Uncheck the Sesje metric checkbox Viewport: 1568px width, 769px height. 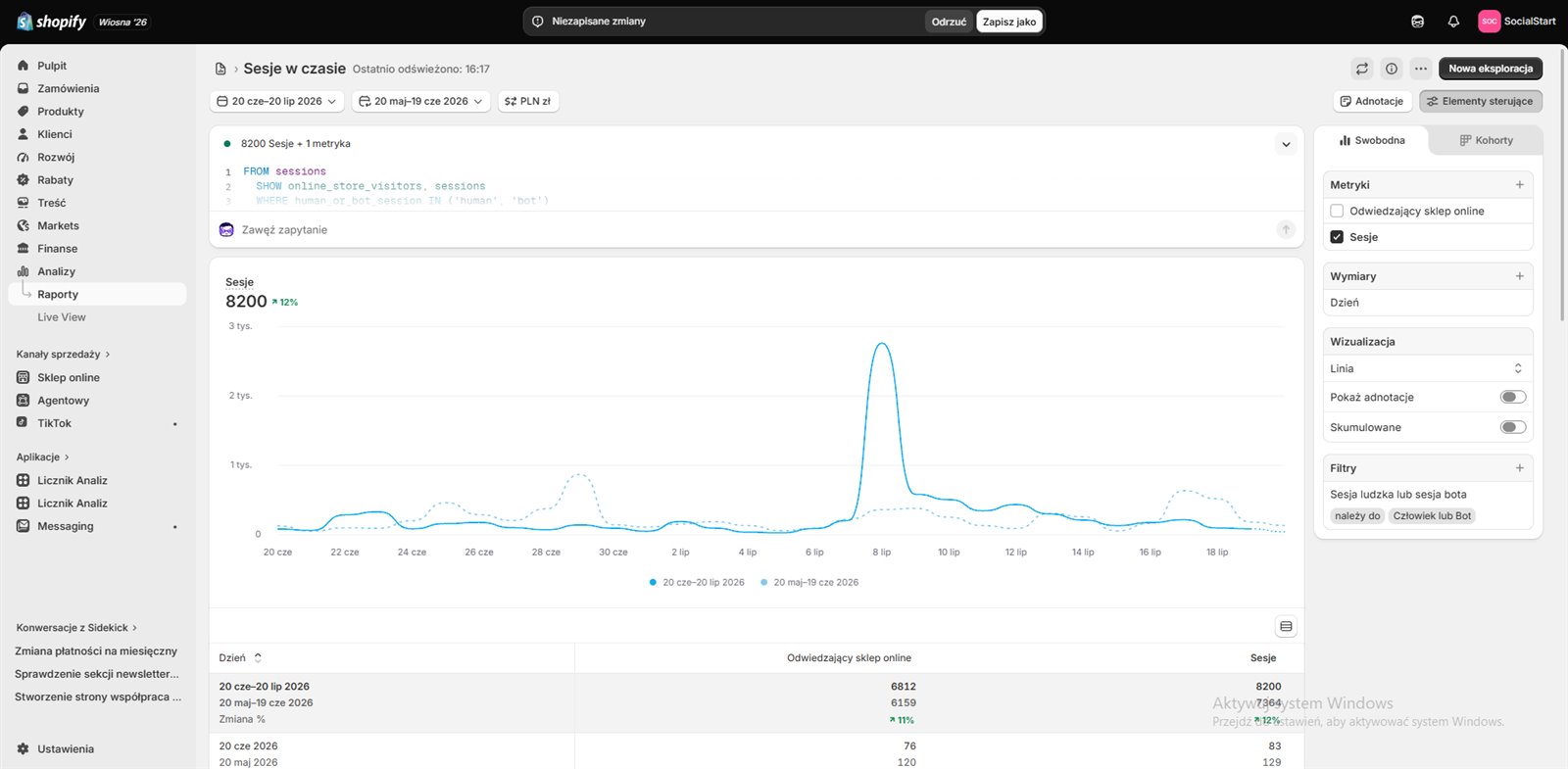(1337, 237)
